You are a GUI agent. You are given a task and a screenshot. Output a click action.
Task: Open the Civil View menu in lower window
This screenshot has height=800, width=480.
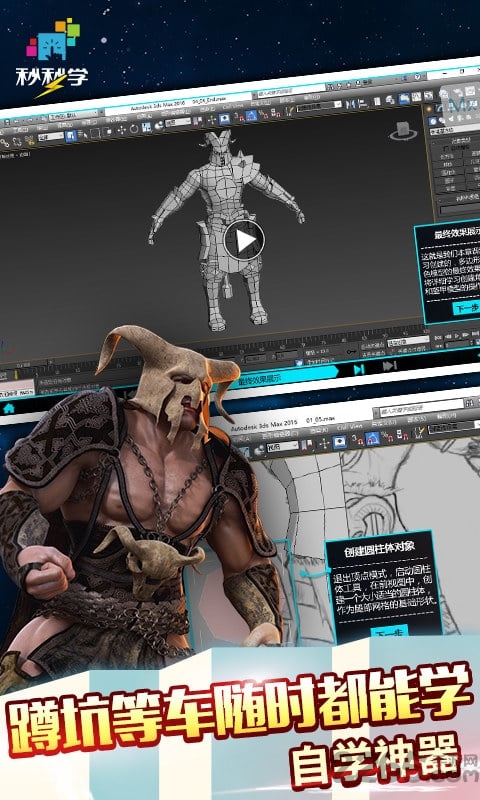click(350, 426)
